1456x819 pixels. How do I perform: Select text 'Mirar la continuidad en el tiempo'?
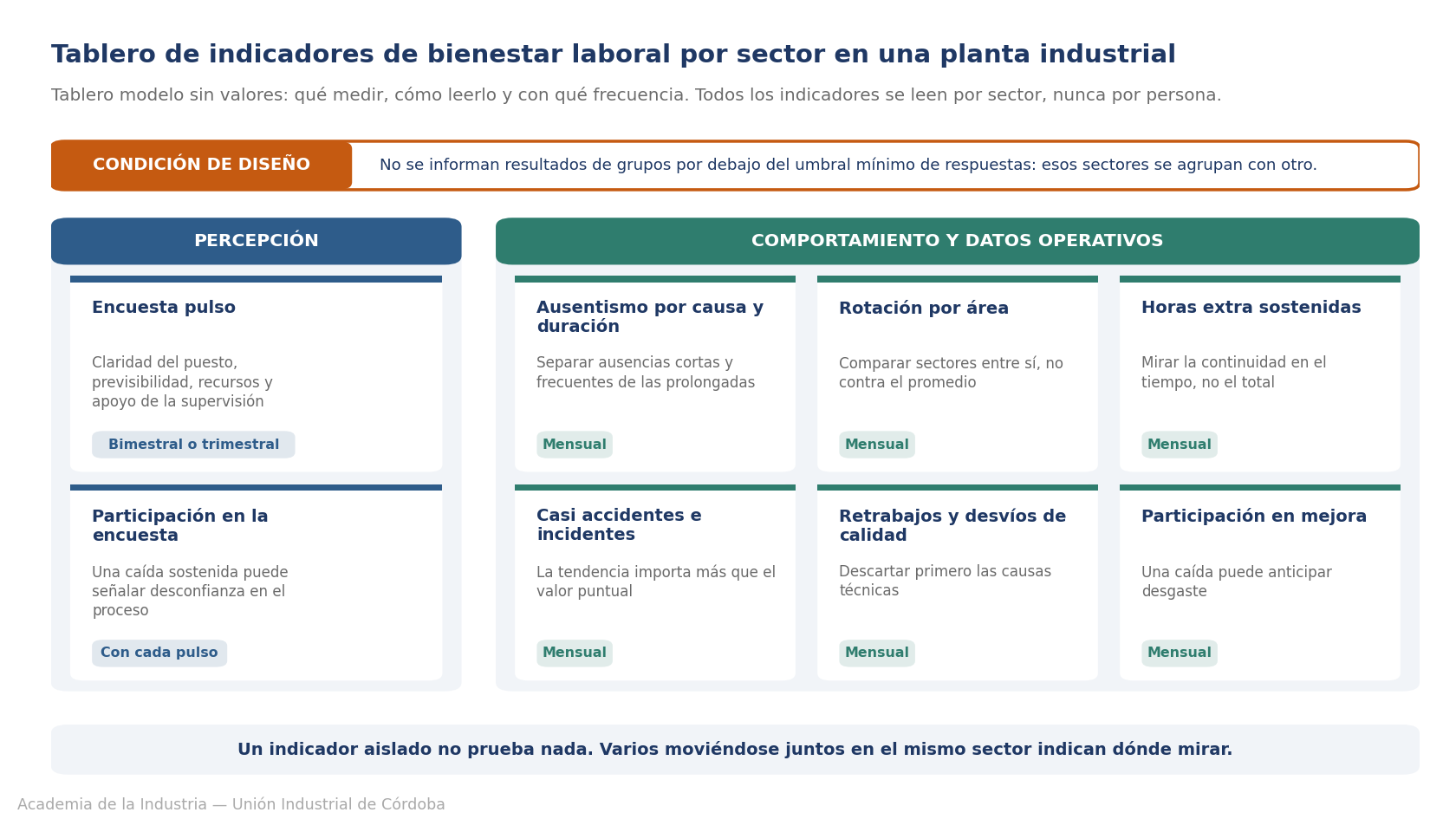pyautogui.click(x=1234, y=373)
